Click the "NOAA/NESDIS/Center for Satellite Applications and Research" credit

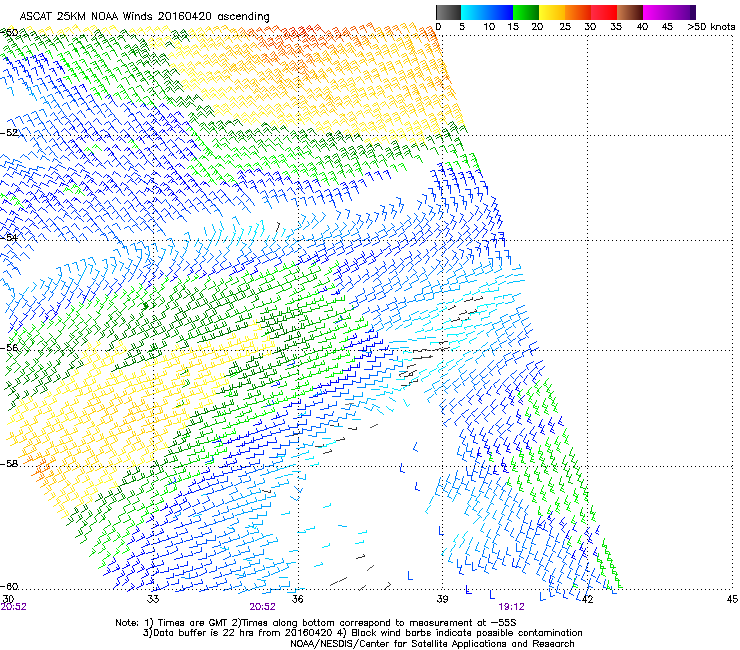click(x=432, y=643)
